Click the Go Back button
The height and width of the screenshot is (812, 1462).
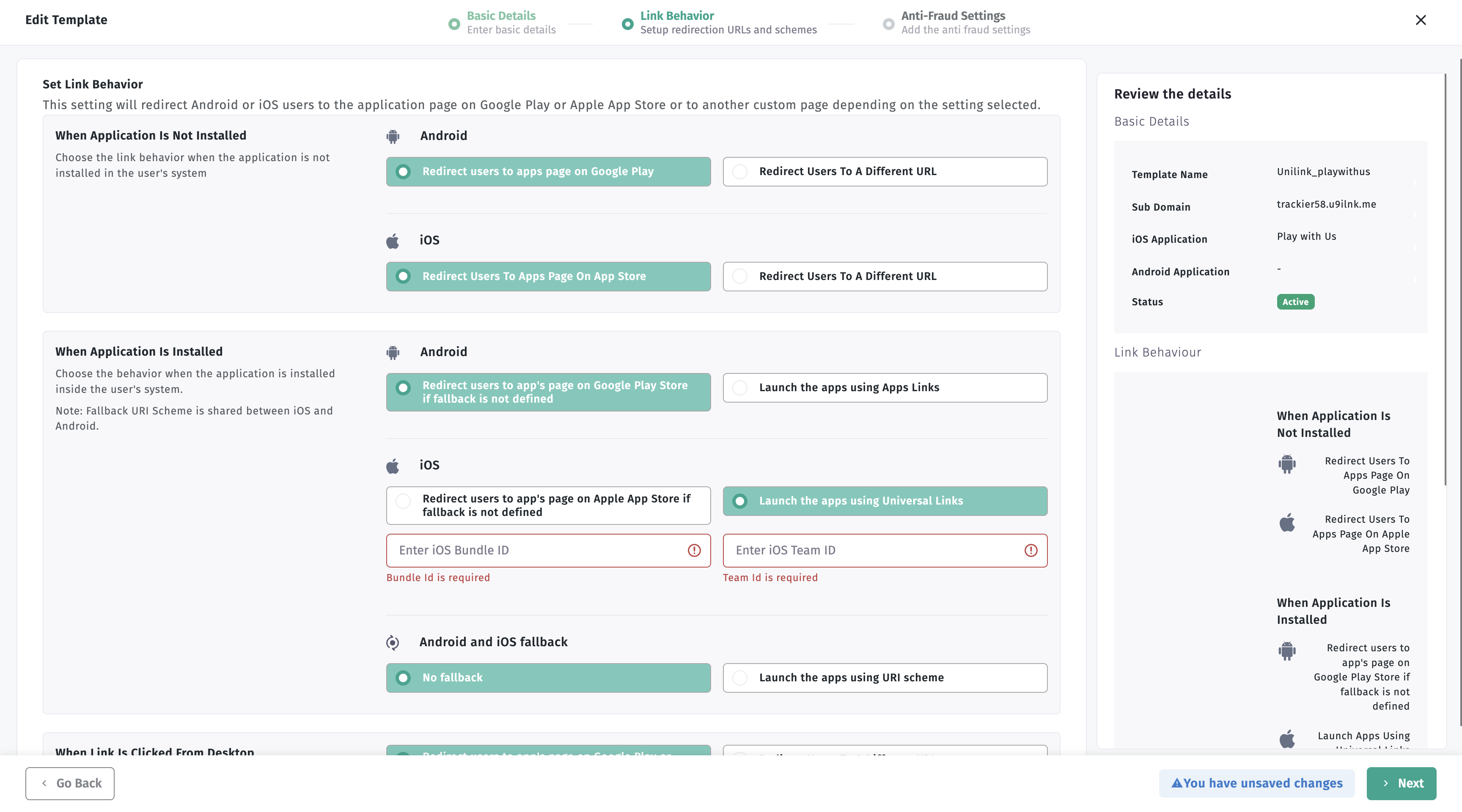(x=70, y=783)
